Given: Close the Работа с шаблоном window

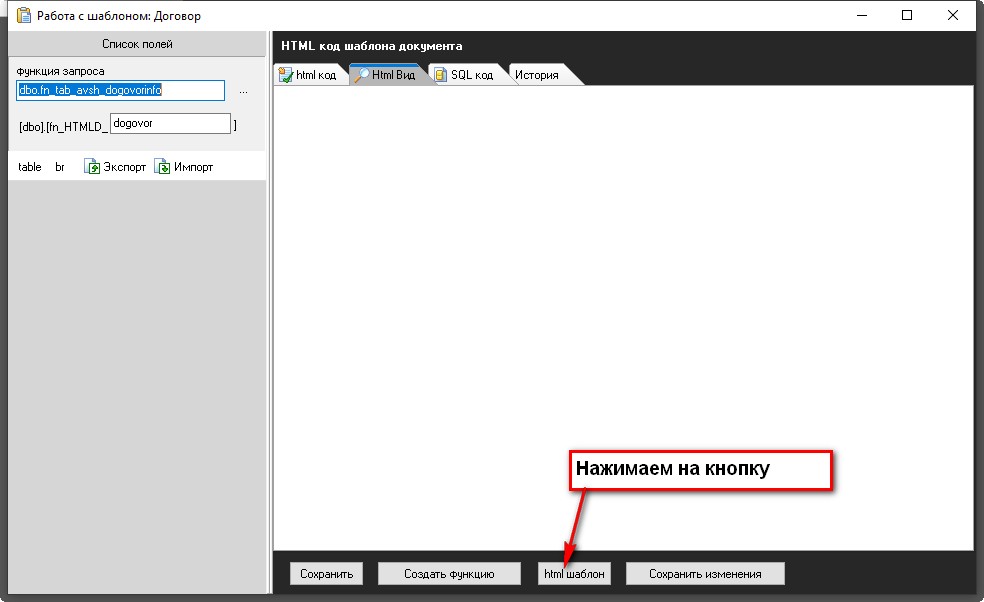Looking at the screenshot, I should [x=953, y=15].
